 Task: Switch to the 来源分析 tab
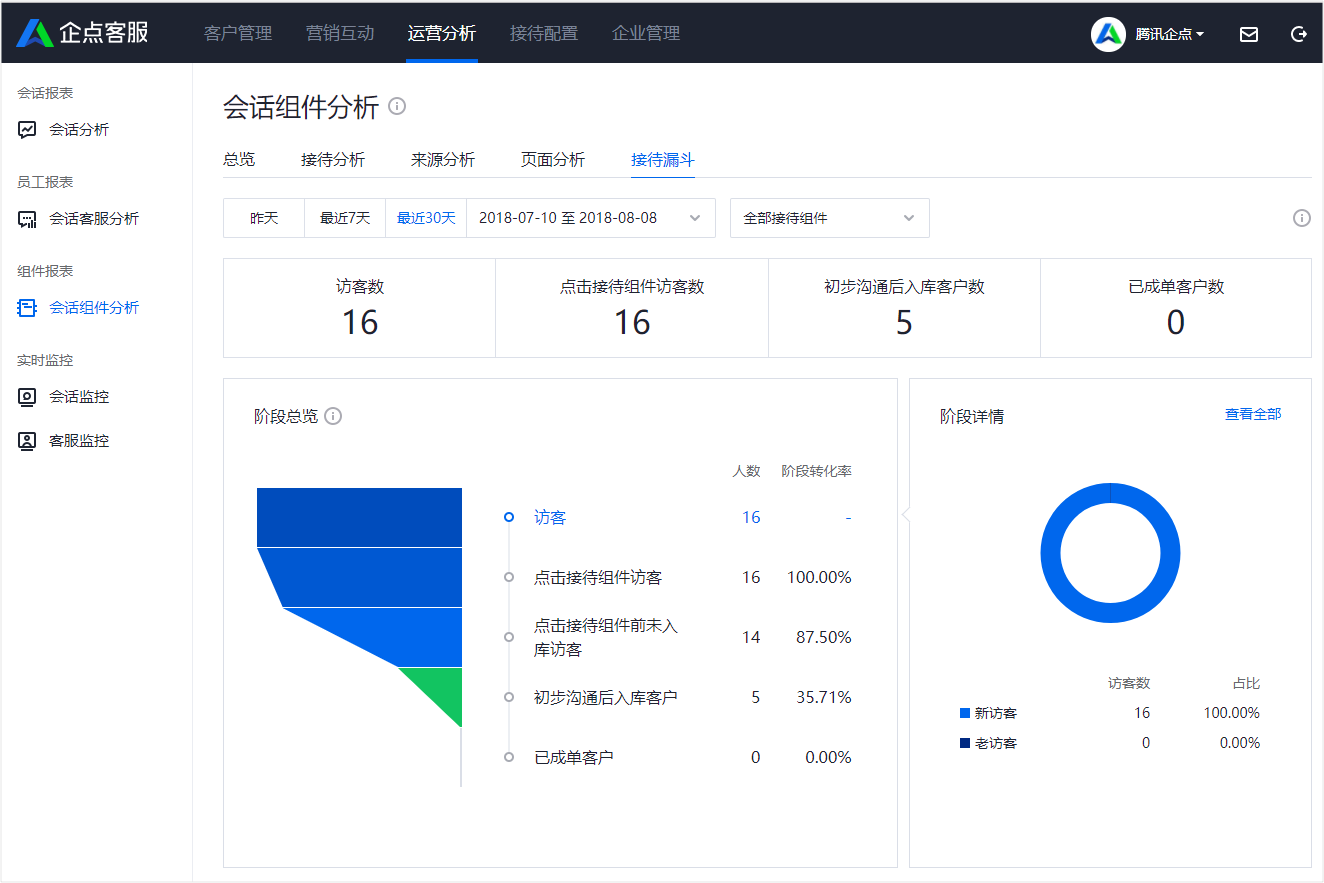[443, 160]
